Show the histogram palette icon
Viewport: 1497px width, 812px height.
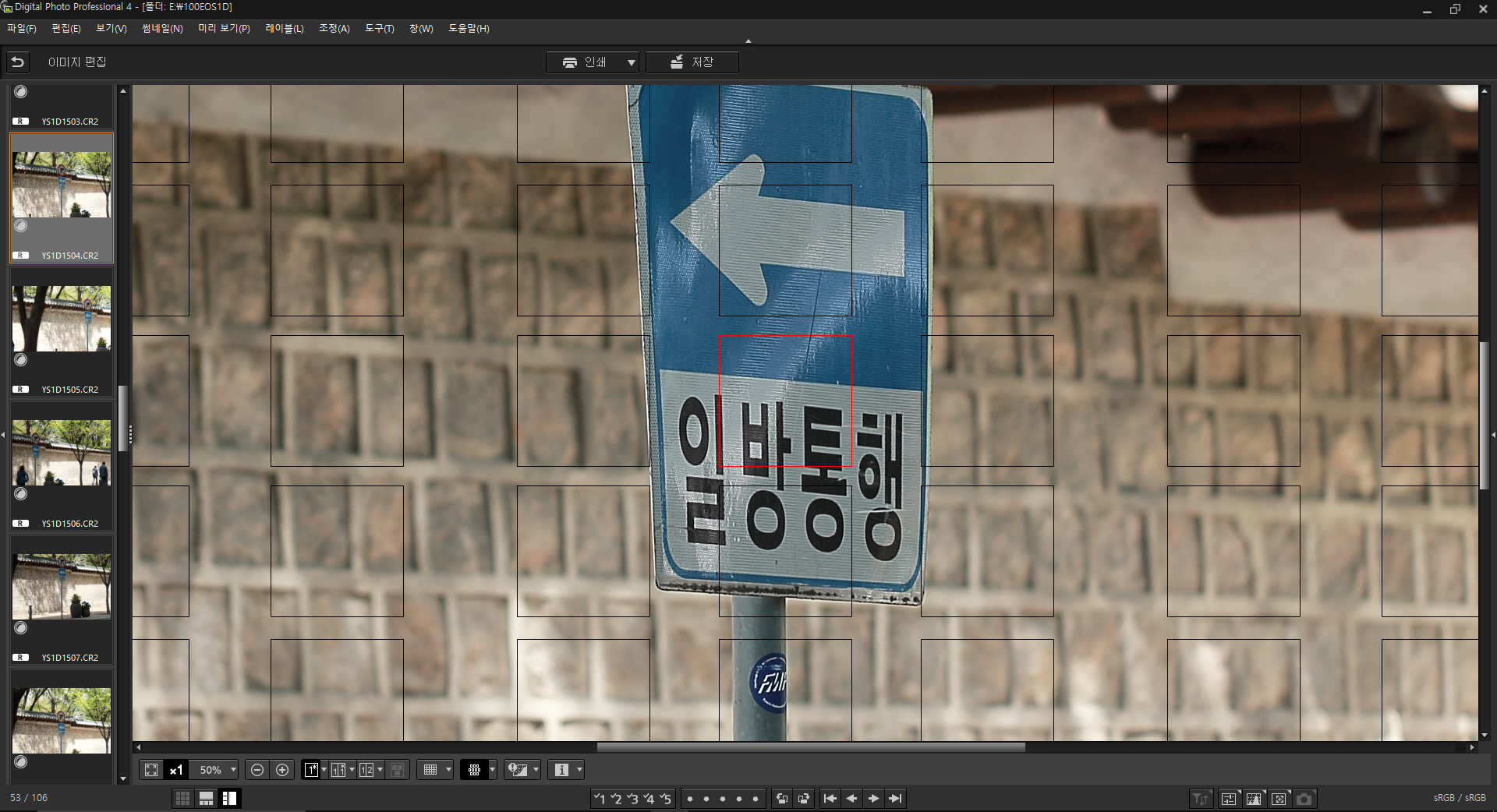coord(1254,798)
